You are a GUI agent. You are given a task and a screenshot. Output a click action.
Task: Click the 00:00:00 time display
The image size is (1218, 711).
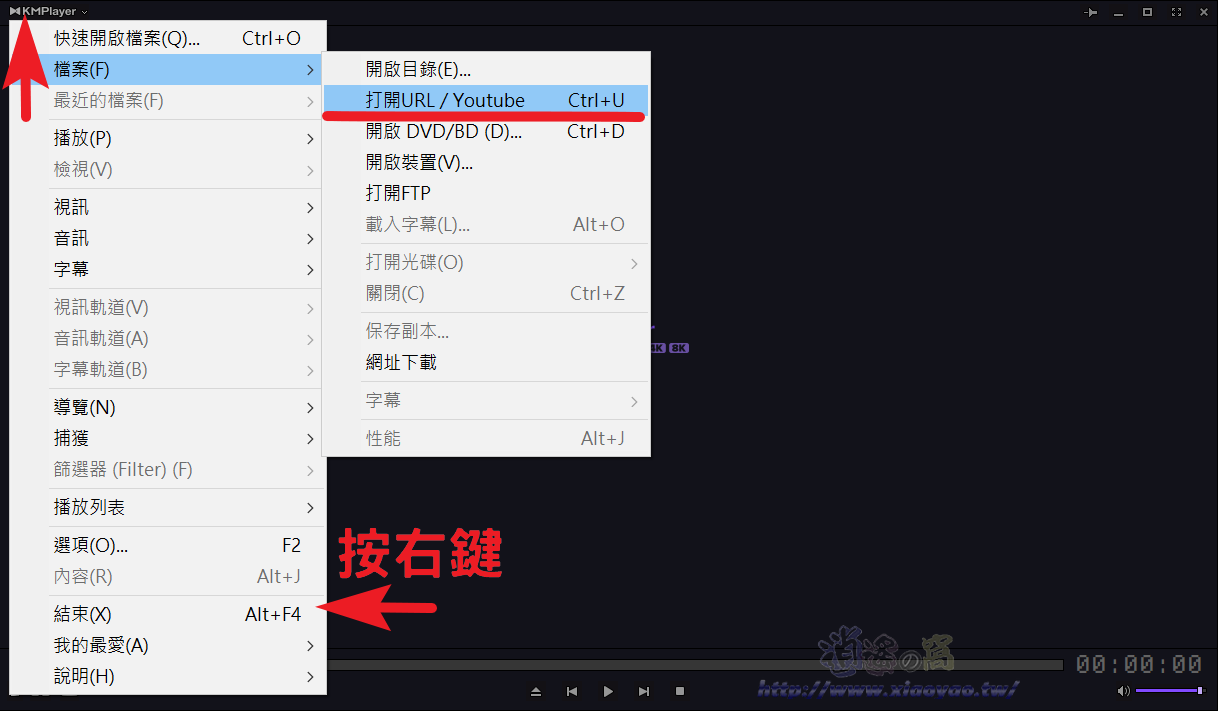(x=1139, y=665)
